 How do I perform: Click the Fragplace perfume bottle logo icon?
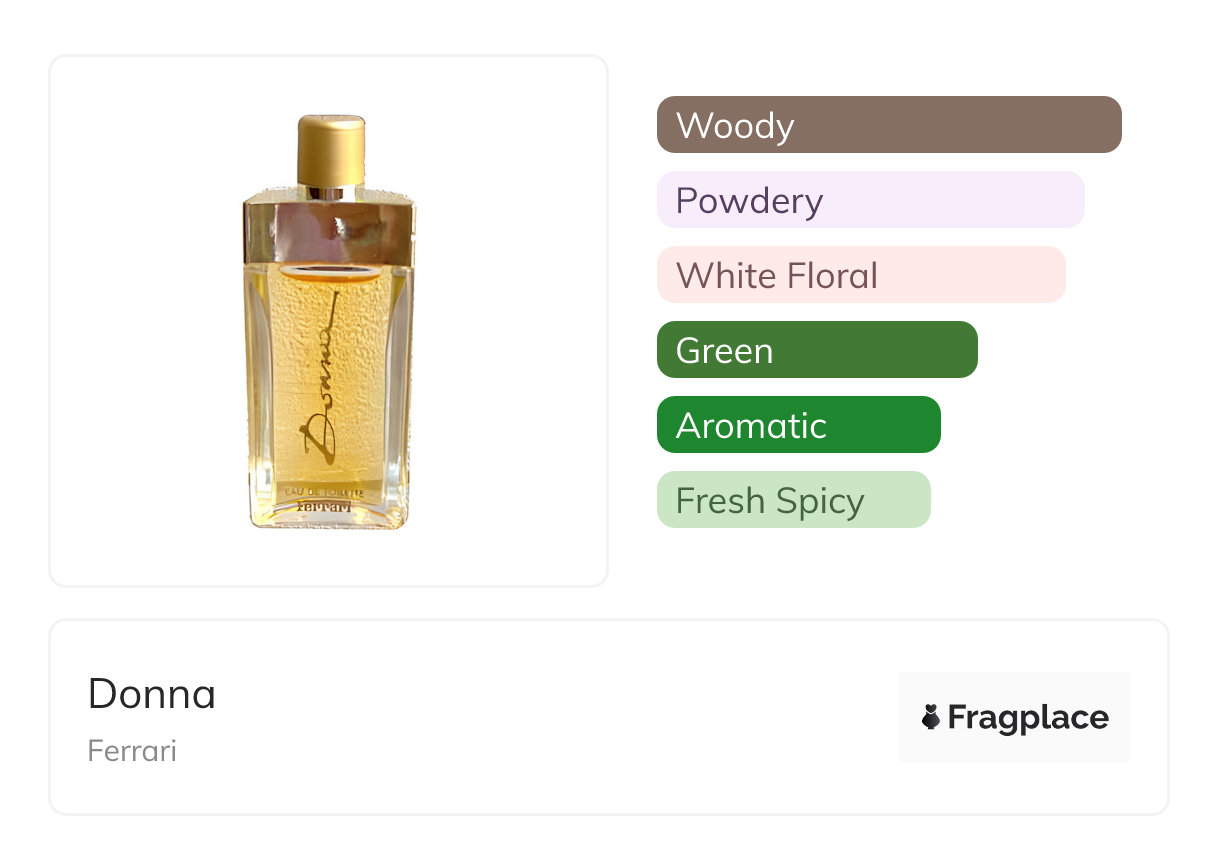[x=931, y=717]
